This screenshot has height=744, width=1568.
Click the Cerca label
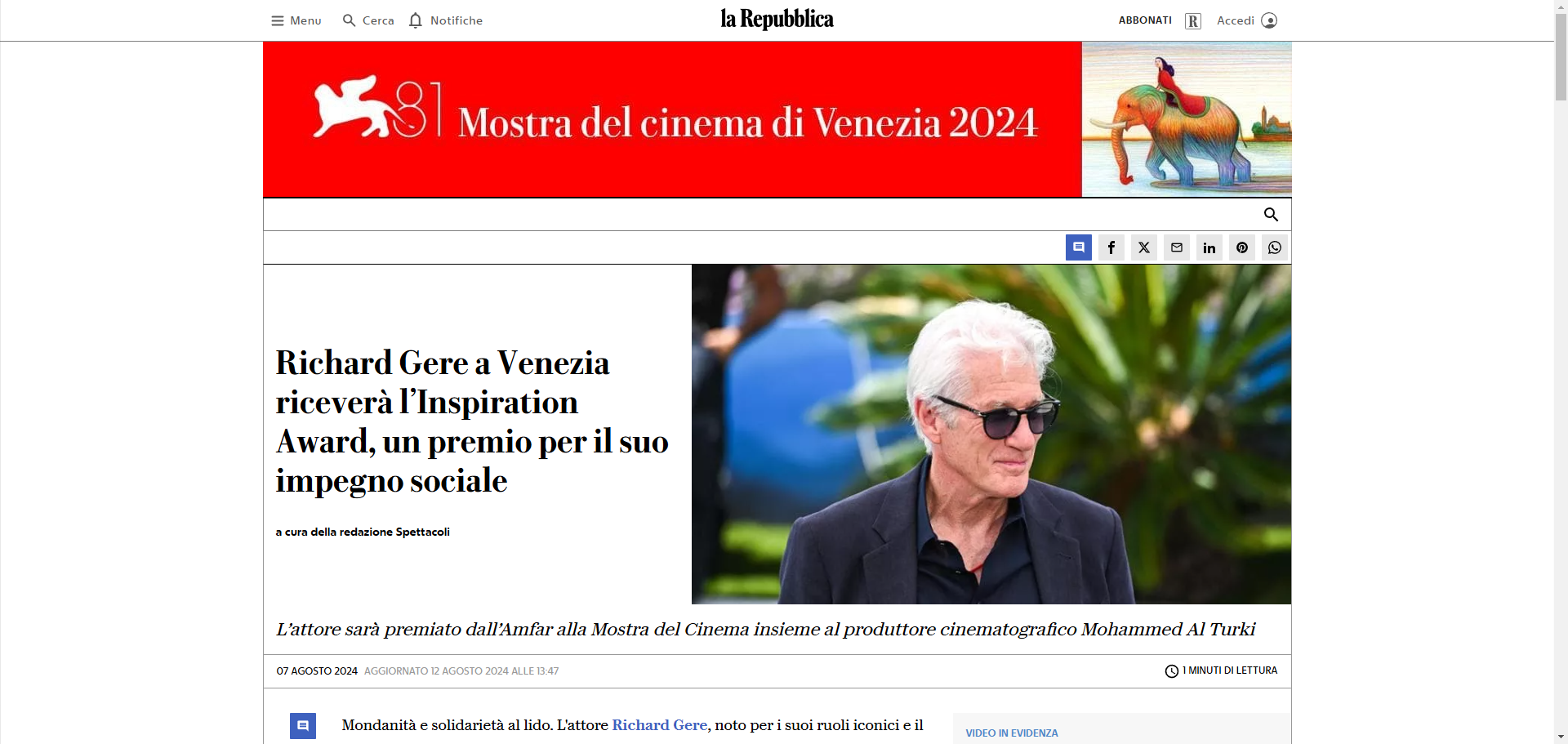(378, 20)
